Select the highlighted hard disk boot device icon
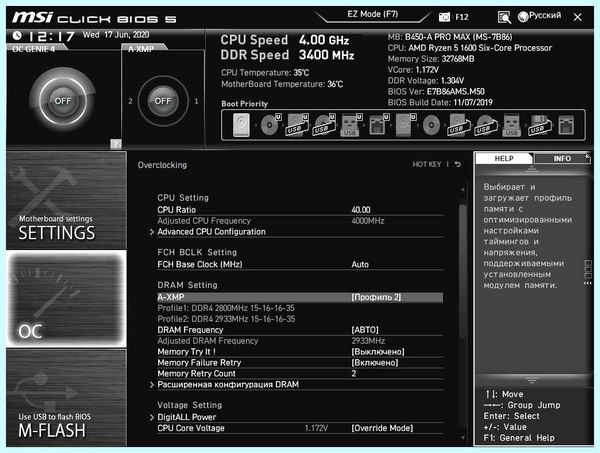600x453 pixels. tap(241, 125)
